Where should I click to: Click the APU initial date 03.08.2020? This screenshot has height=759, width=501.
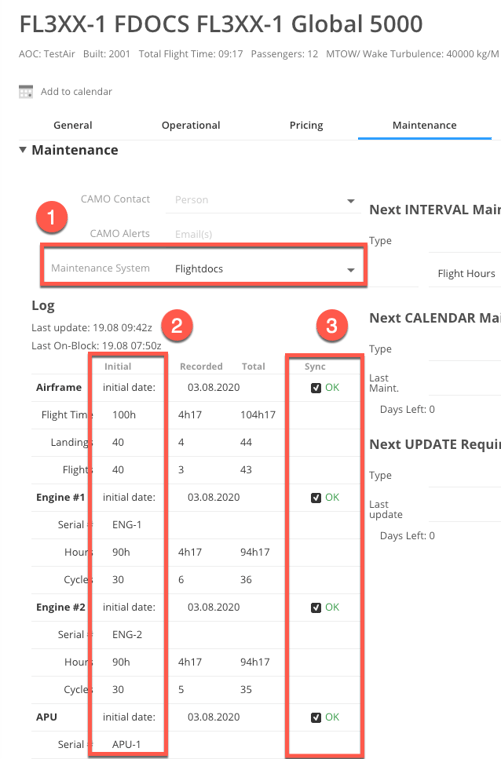click(x=213, y=717)
